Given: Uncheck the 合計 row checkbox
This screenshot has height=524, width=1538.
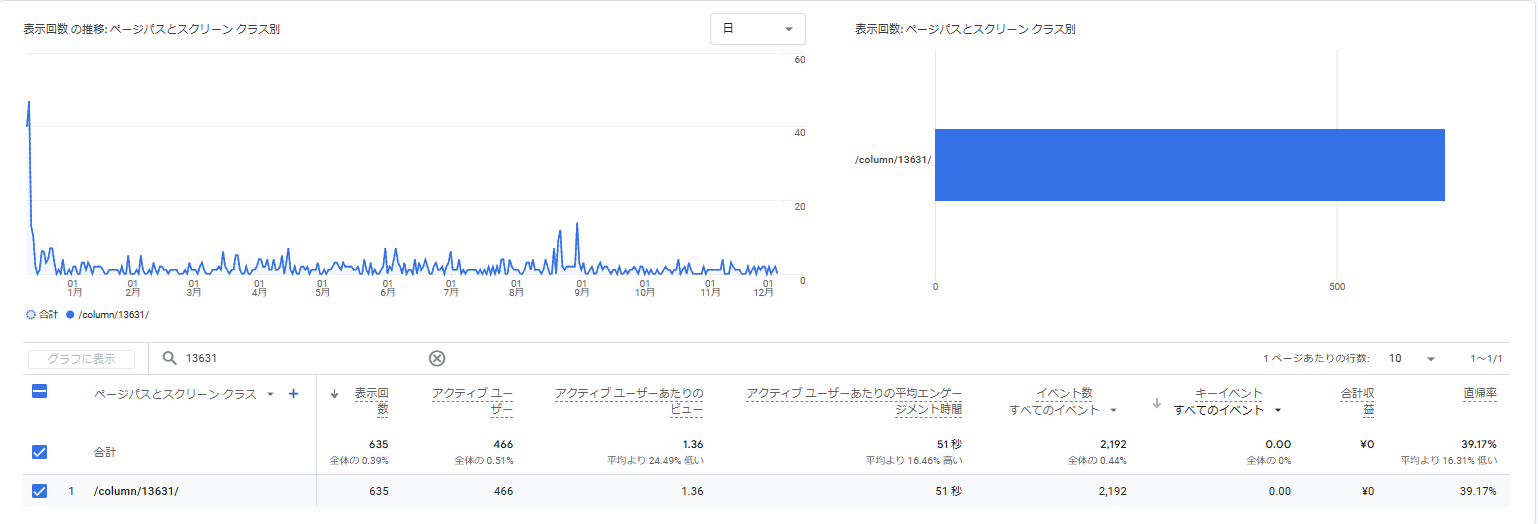Looking at the screenshot, I should coord(40,452).
